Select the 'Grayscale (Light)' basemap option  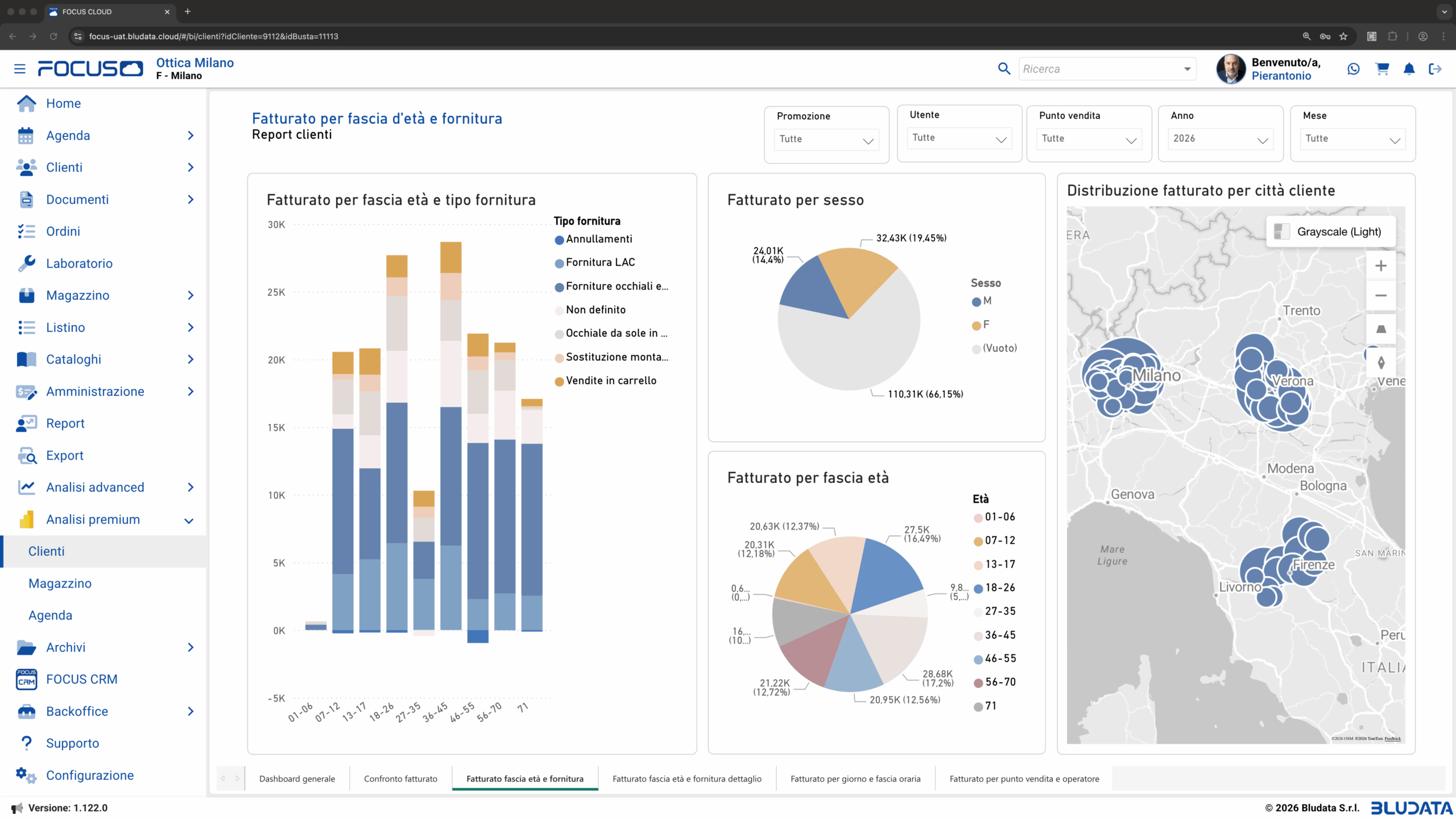pyautogui.click(x=1331, y=231)
